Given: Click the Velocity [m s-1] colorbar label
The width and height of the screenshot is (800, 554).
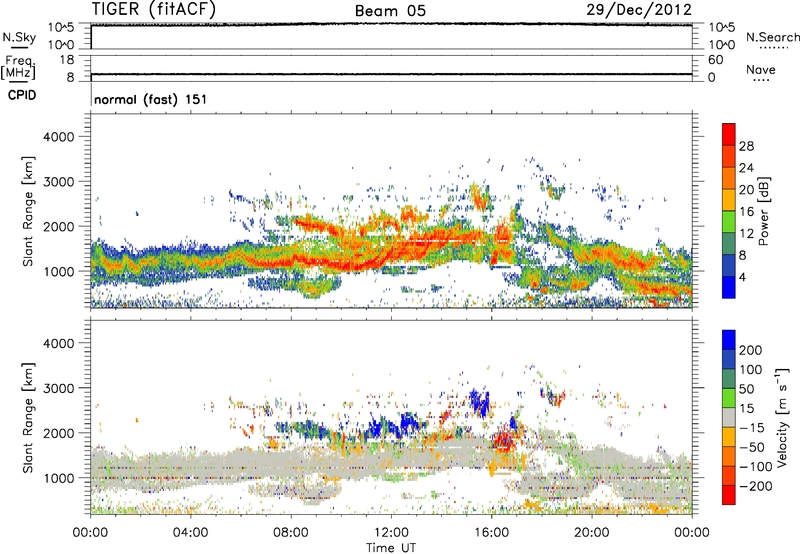Looking at the screenshot, I should pos(783,417).
